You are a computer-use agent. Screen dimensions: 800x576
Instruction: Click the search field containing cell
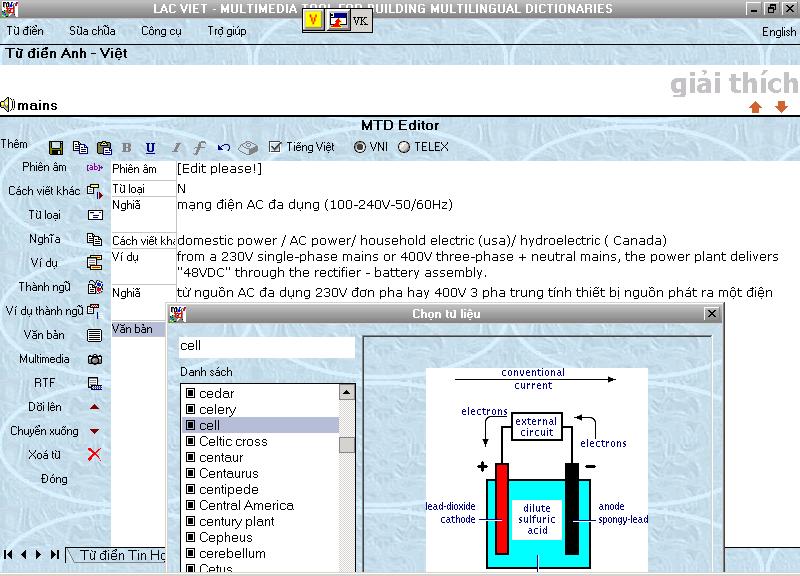click(x=266, y=346)
